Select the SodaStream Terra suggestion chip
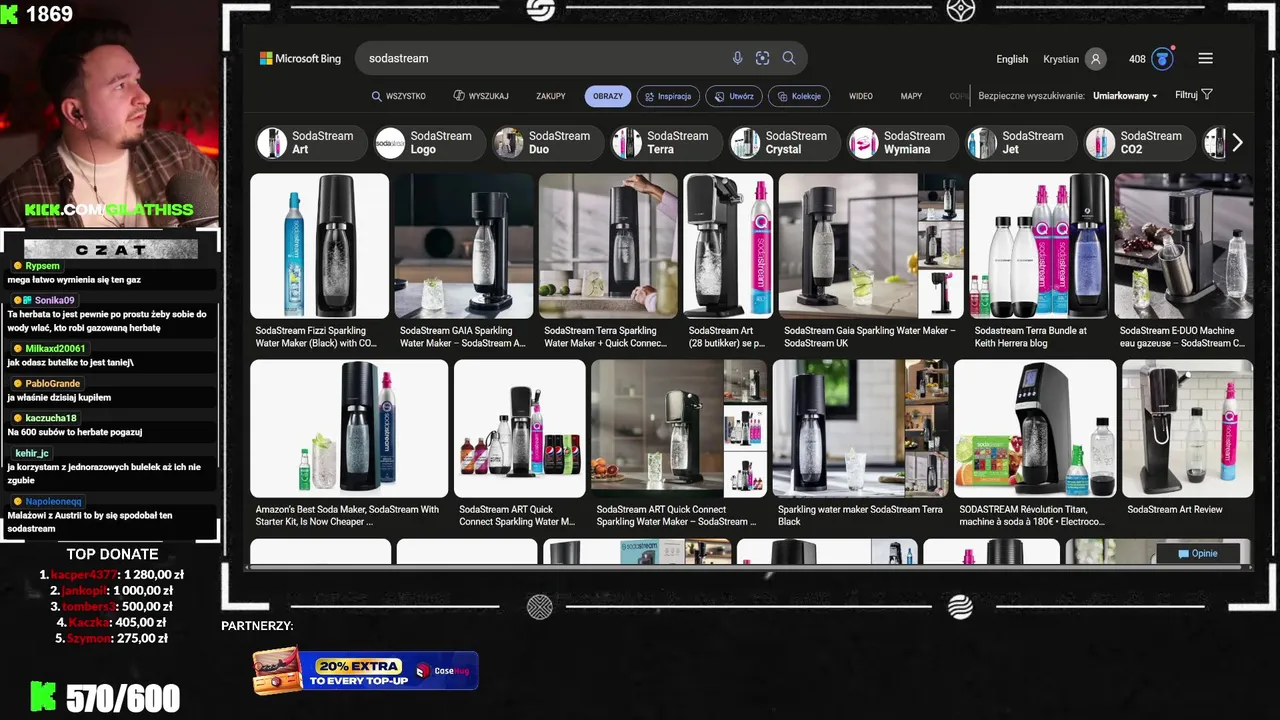Image resolution: width=1280 pixels, height=720 pixels. tap(665, 143)
